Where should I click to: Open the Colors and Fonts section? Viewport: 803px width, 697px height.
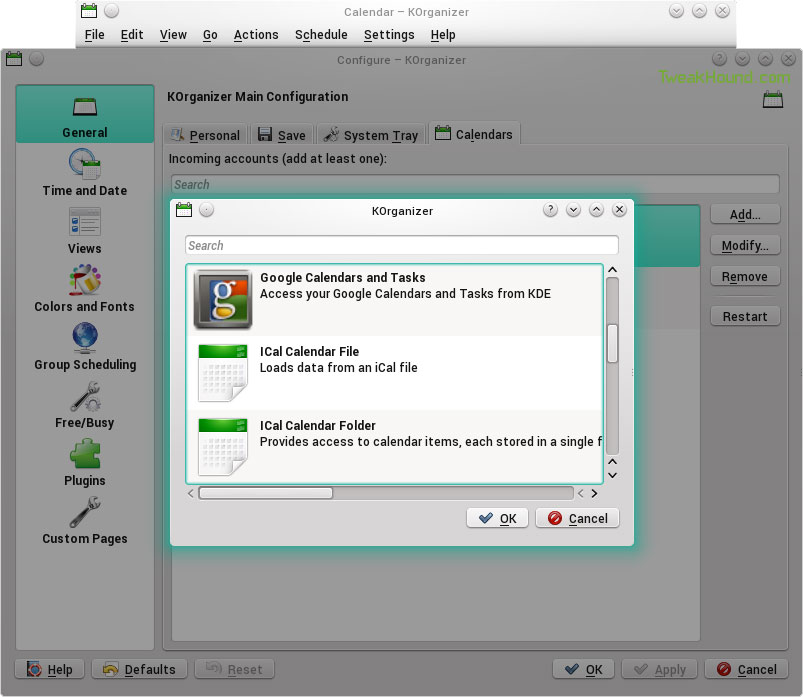pos(84,288)
